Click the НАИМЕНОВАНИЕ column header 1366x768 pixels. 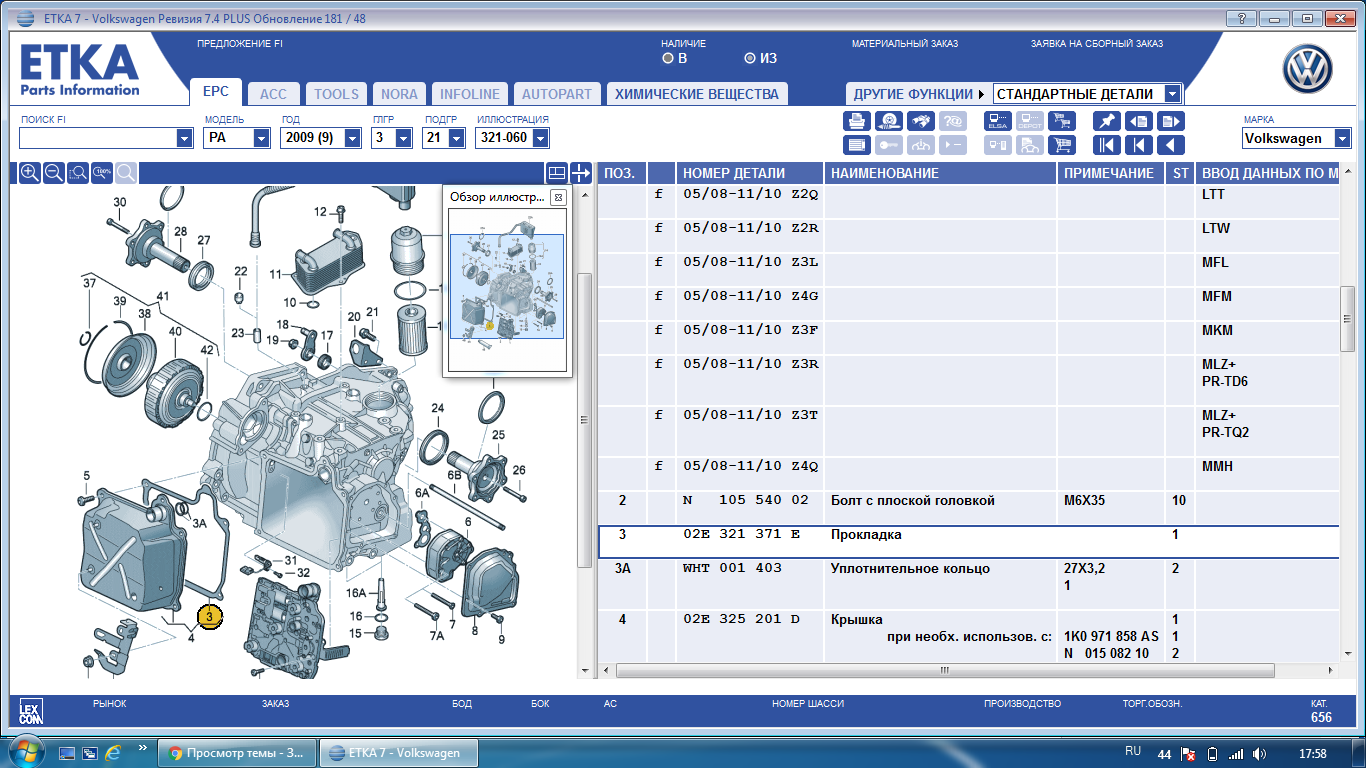[941, 173]
